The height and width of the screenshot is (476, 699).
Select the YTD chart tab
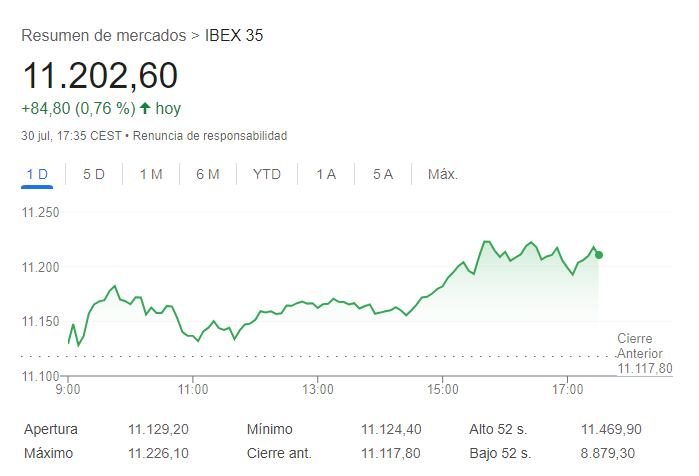tap(267, 174)
